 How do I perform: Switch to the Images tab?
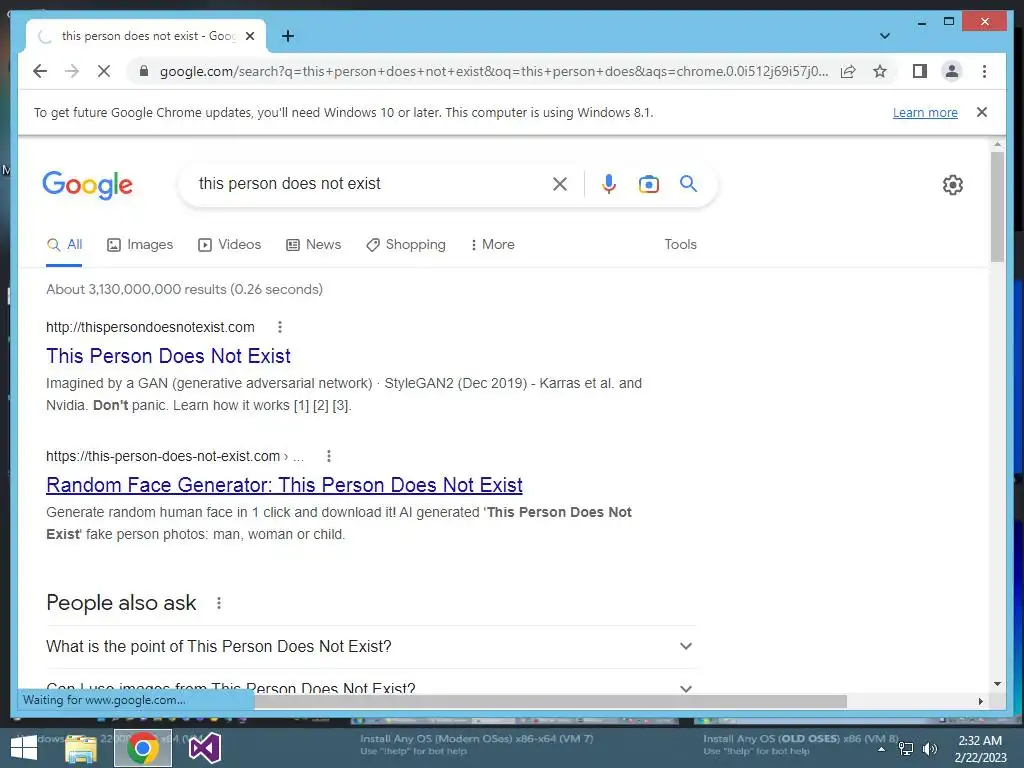[x=140, y=245]
